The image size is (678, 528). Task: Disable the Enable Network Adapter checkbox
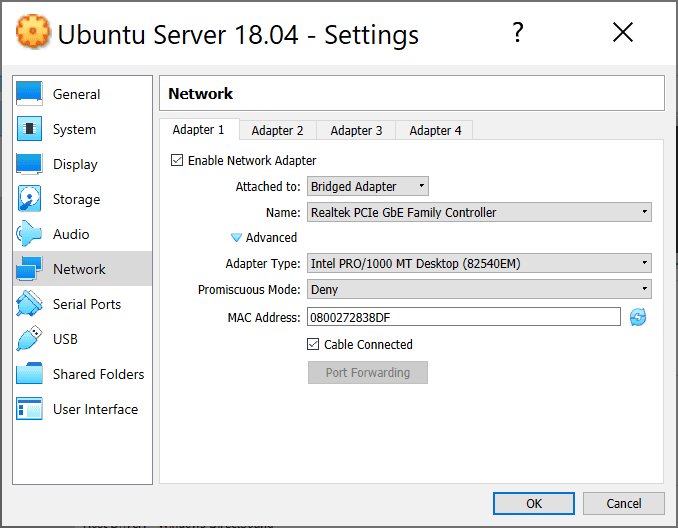[178, 160]
